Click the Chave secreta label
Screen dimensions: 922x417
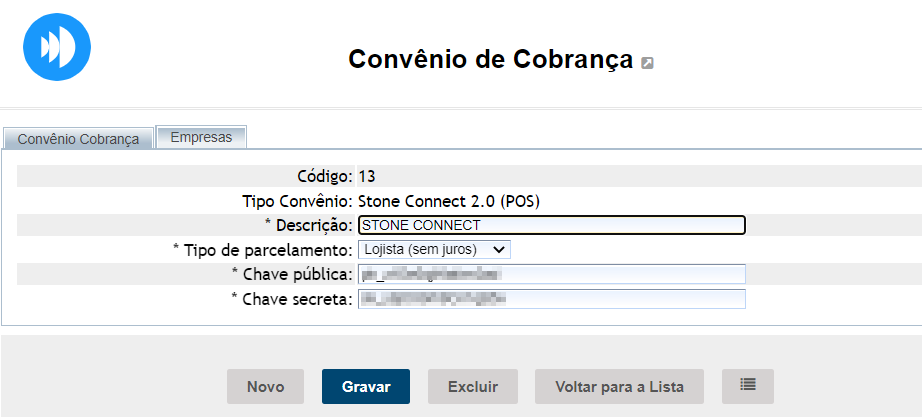[x=292, y=299]
